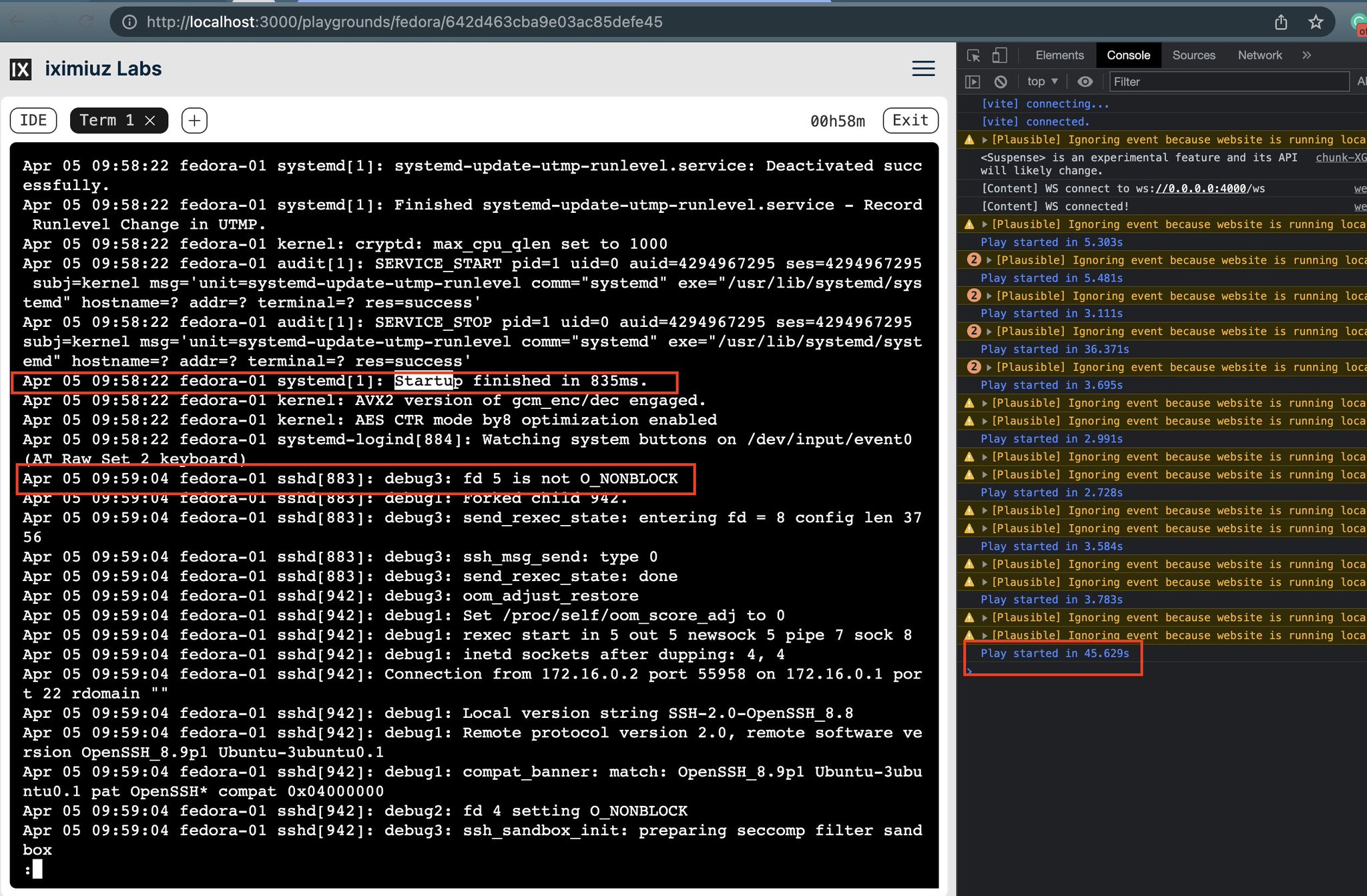
Task: Toggle the device toolbar
Action: click(x=999, y=55)
